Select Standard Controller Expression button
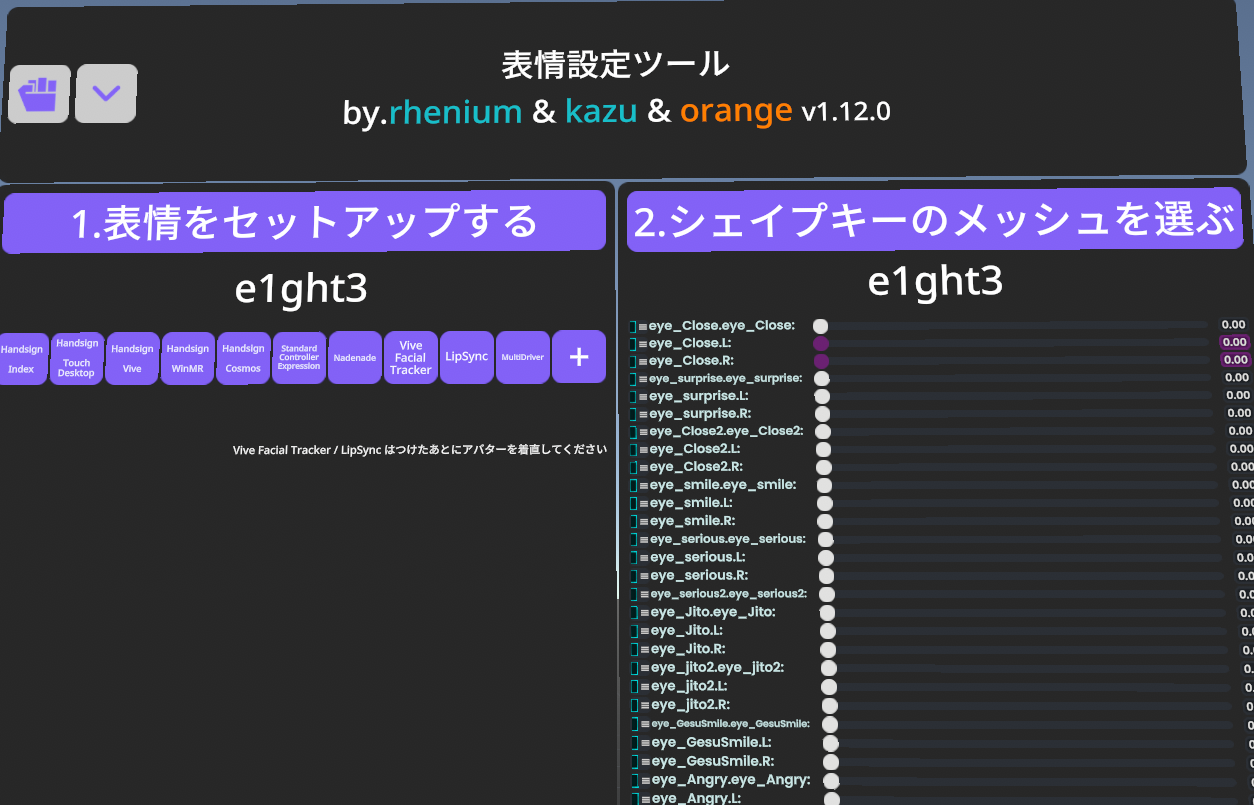This screenshot has height=805, width=1254. point(299,357)
